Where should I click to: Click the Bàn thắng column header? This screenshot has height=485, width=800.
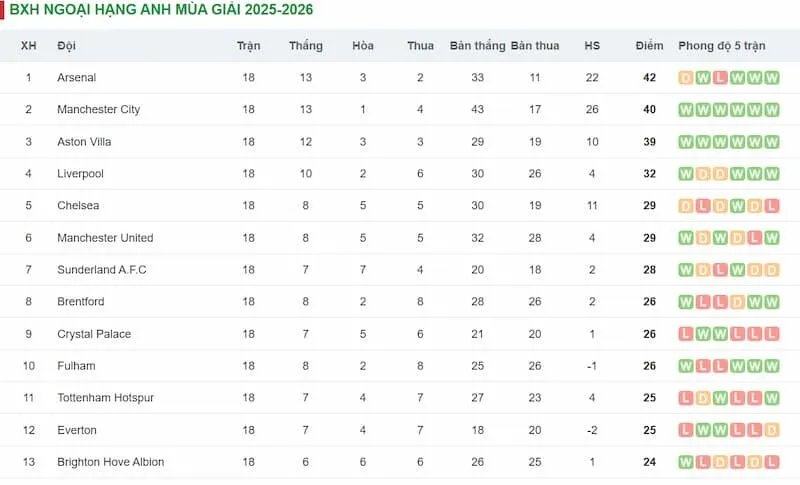[477, 46]
